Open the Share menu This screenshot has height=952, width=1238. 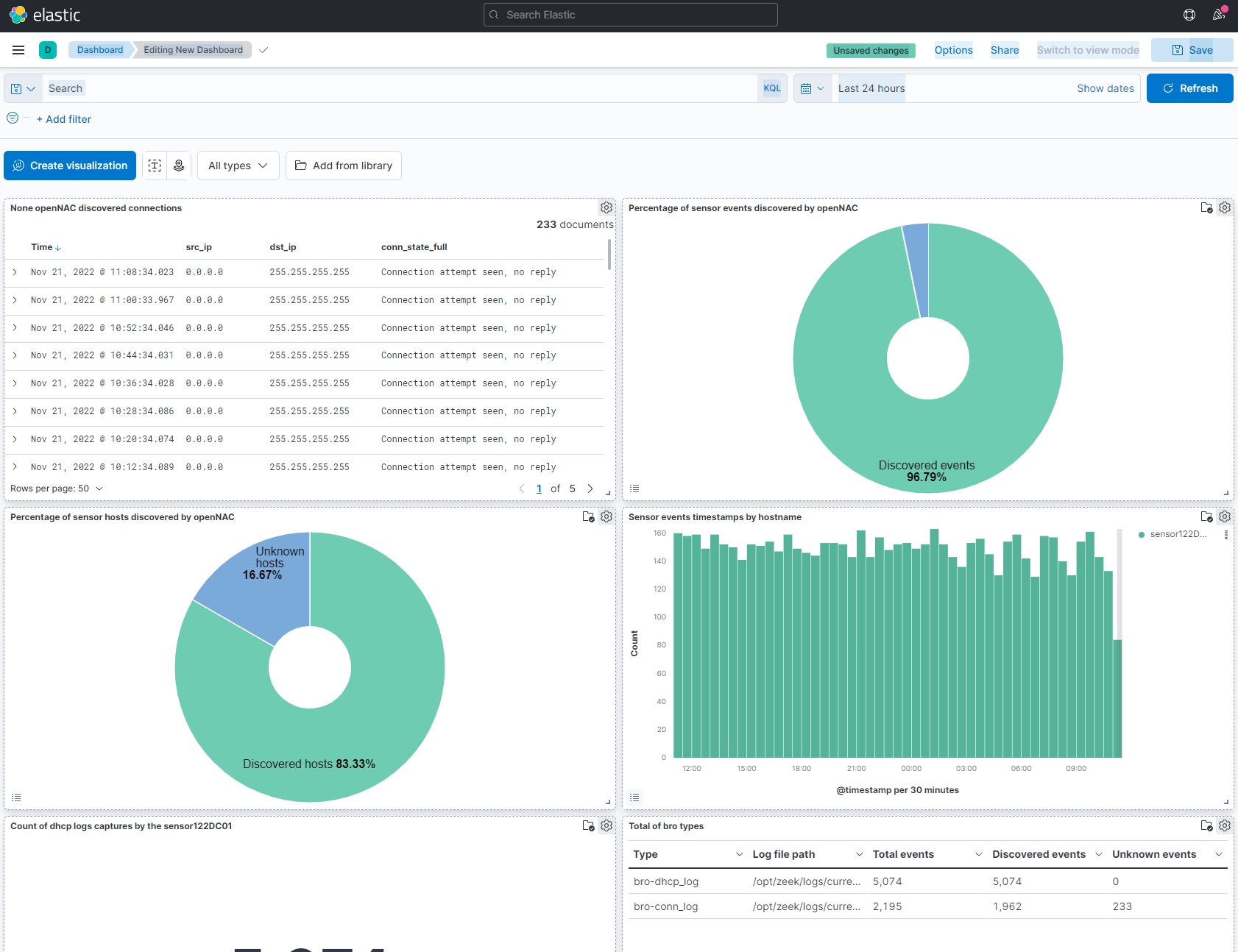pyautogui.click(x=1004, y=50)
